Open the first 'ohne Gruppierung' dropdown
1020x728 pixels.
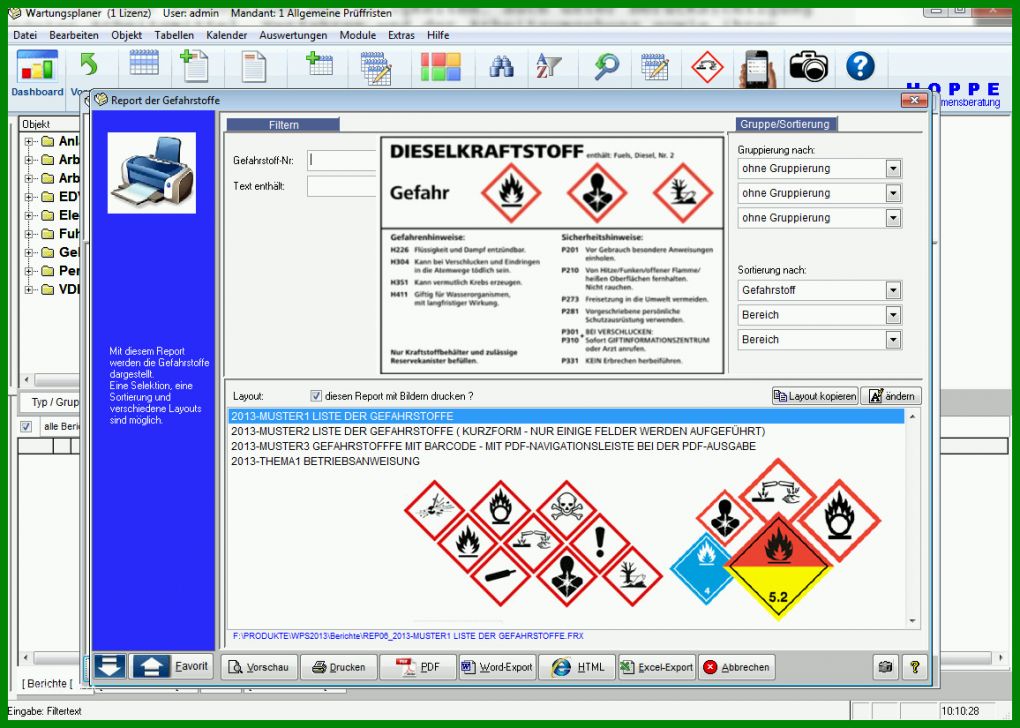(x=893, y=169)
